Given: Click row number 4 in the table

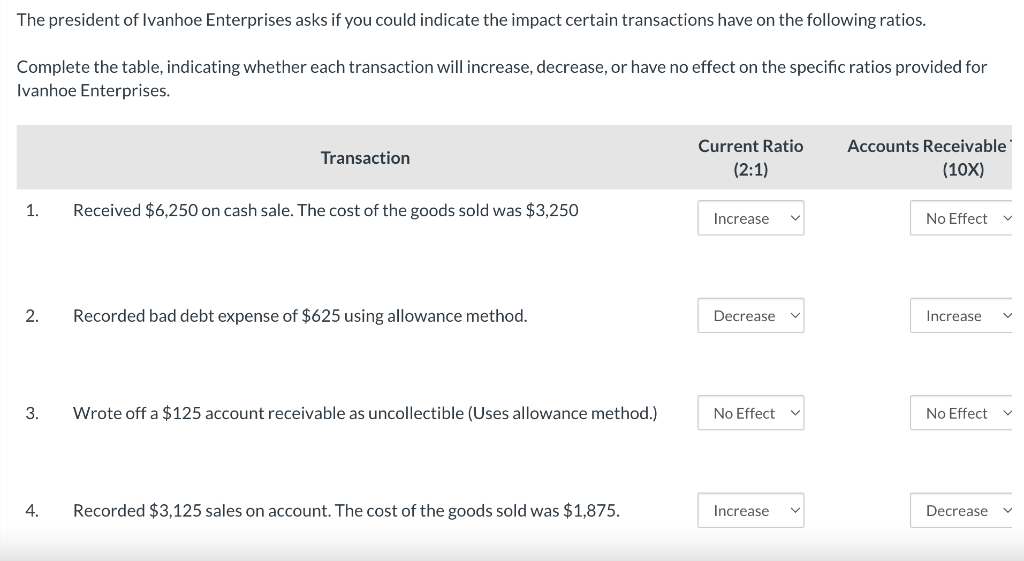Looking at the screenshot, I should 32,511.
